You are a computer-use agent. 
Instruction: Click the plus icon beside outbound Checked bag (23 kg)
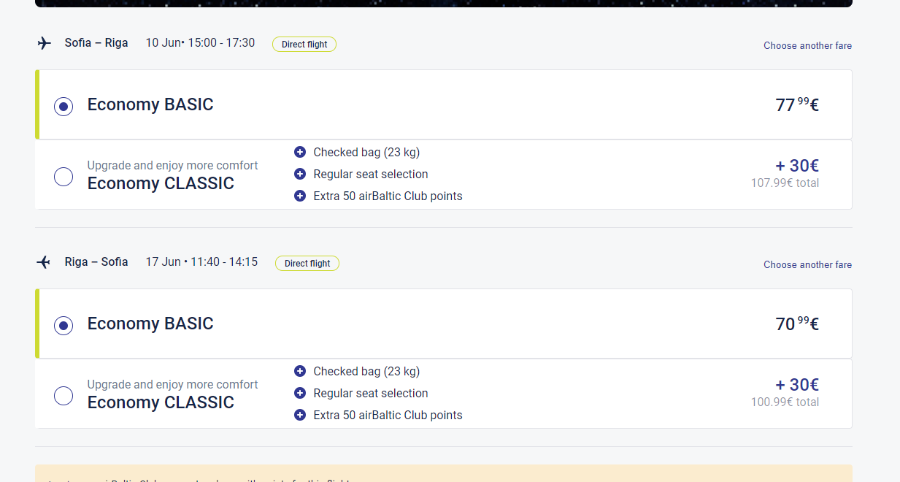(300, 152)
